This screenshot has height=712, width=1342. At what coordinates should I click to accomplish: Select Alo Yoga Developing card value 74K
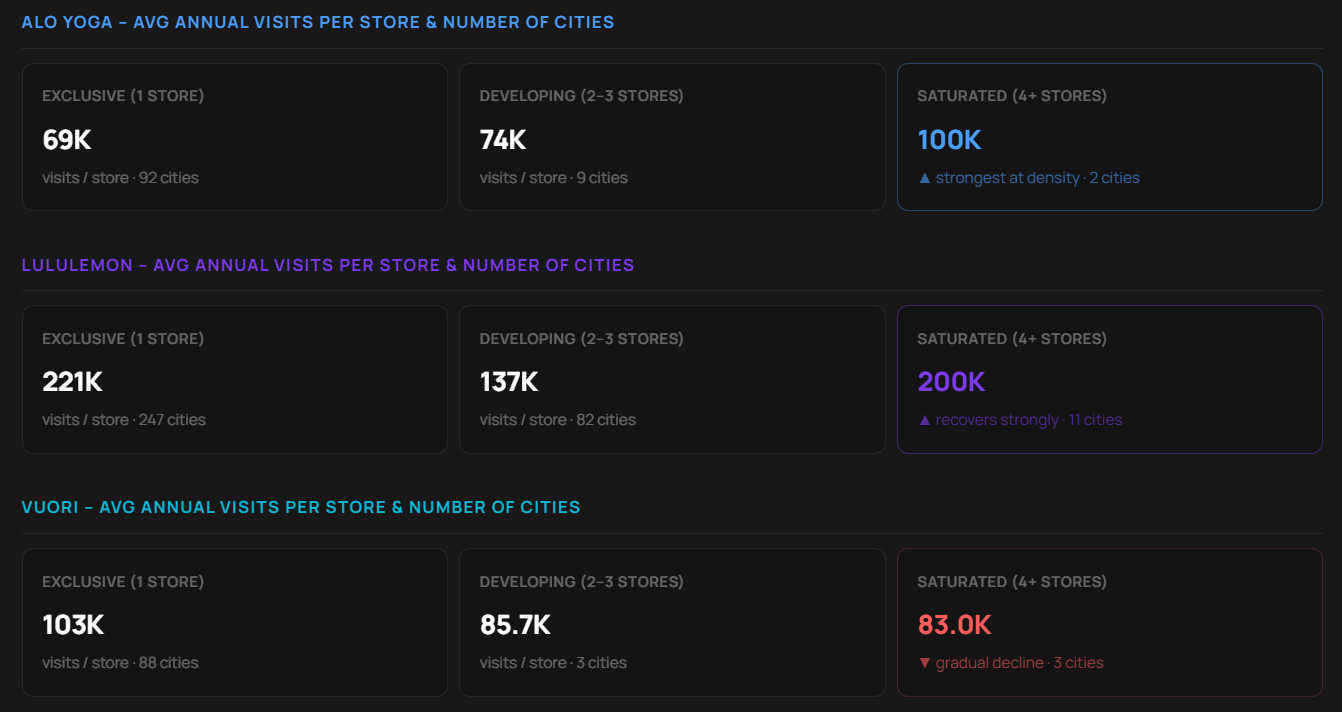pyautogui.click(x=503, y=140)
